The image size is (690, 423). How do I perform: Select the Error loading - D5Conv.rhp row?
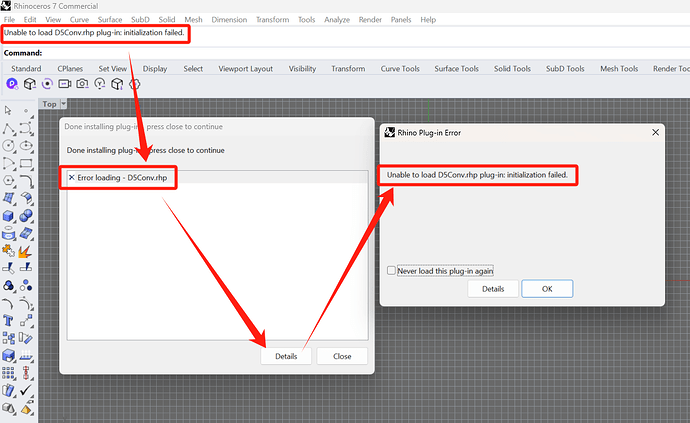[217, 177]
